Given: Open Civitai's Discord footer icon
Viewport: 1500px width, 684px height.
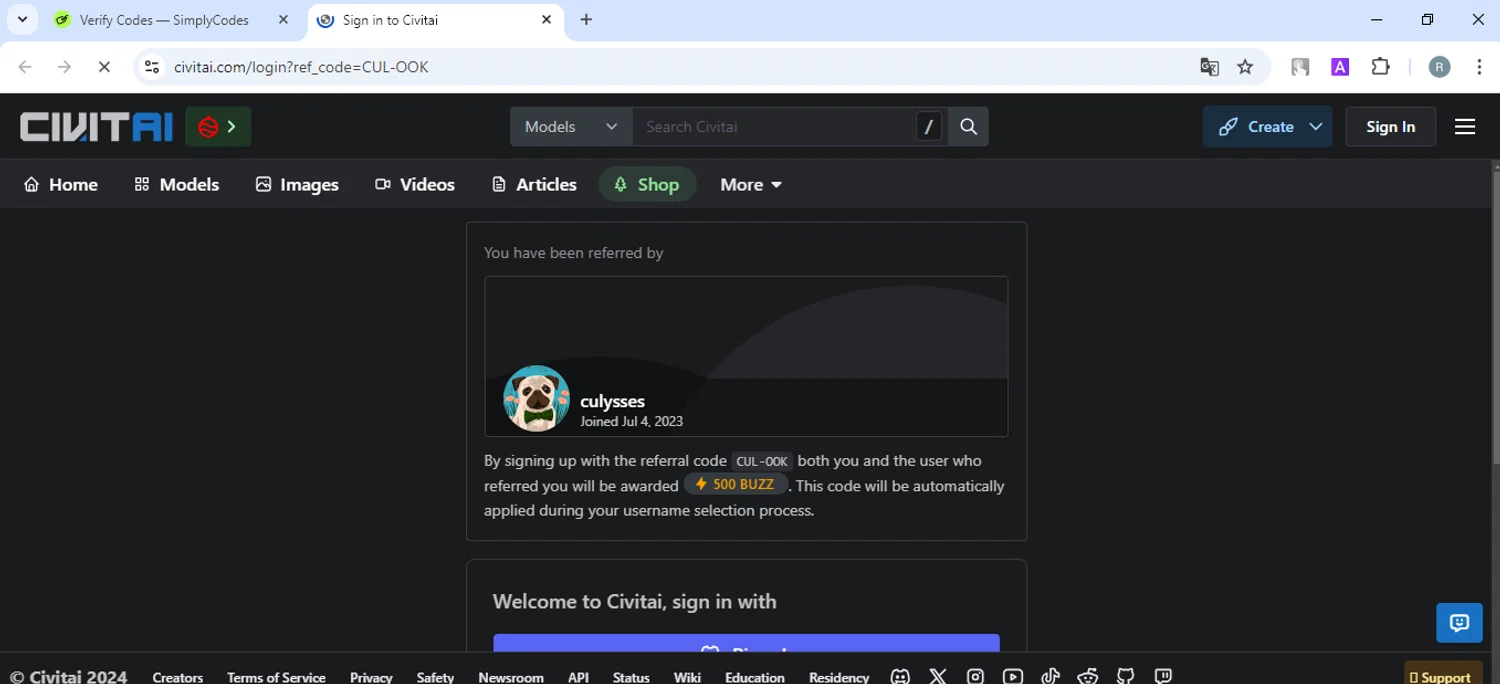Looking at the screenshot, I should click(x=900, y=676).
